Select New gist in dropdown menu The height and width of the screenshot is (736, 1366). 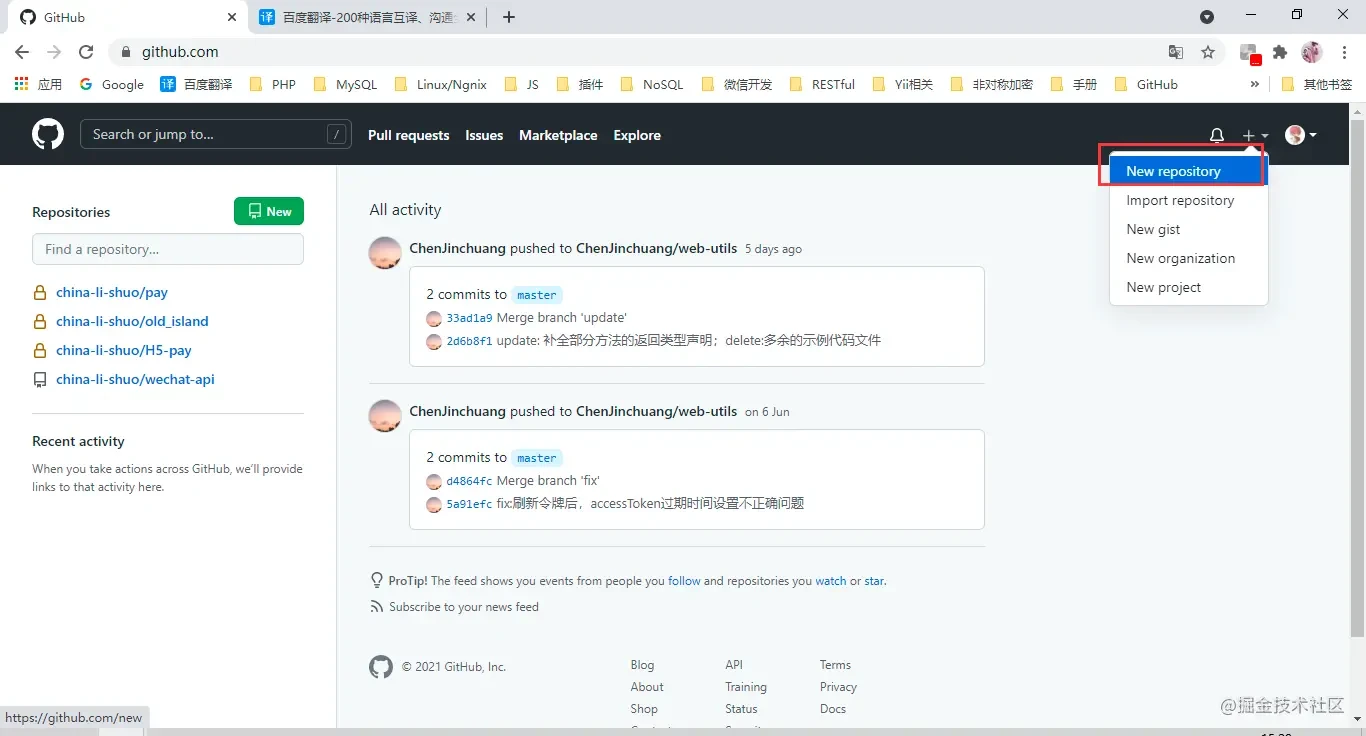[1153, 229]
